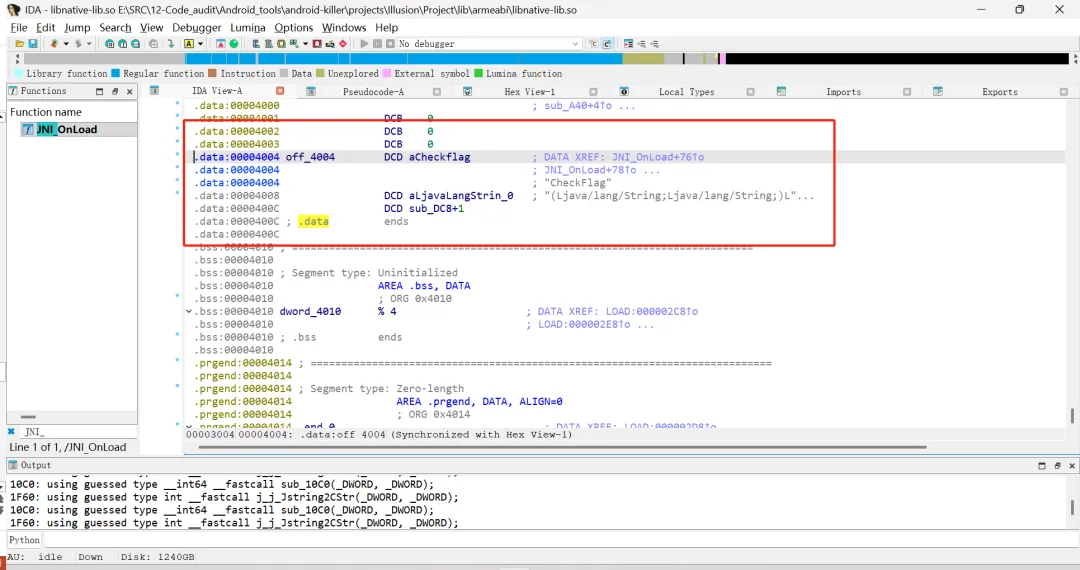The image size is (1080, 570).
Task: Switch to the Pseudocode-A tab
Action: tap(373, 92)
